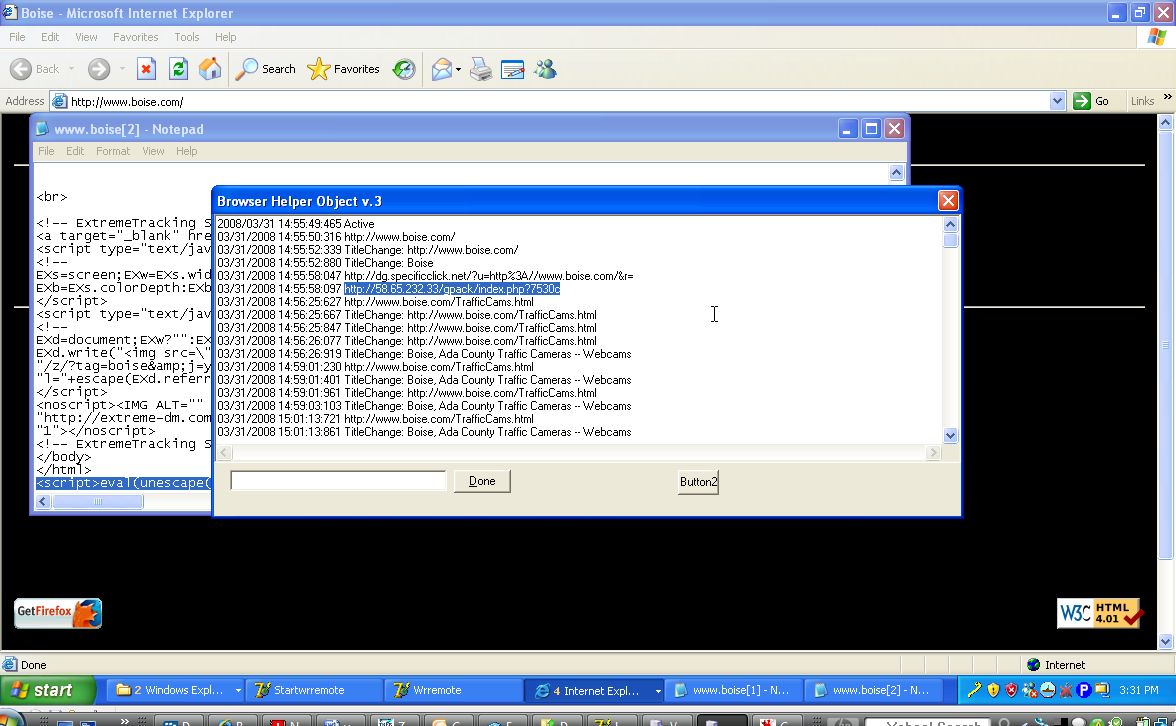Open the Address bar dropdown arrow
1176x726 pixels.
[1058, 101]
